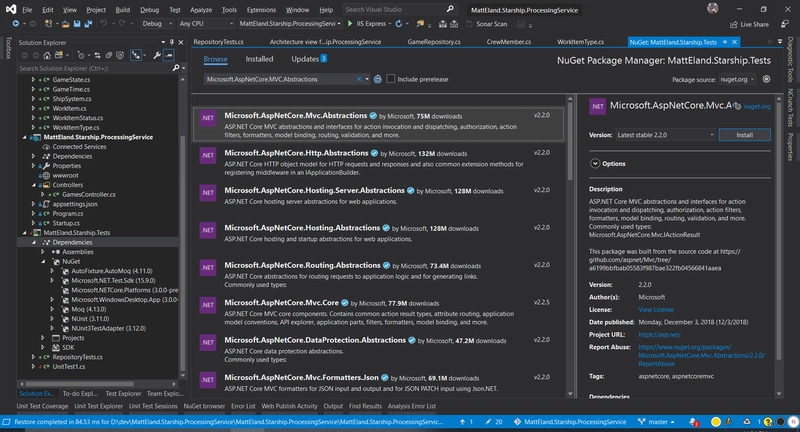Open the Analyze menu
Screen dimensions: 800x432
tap(201, 10)
